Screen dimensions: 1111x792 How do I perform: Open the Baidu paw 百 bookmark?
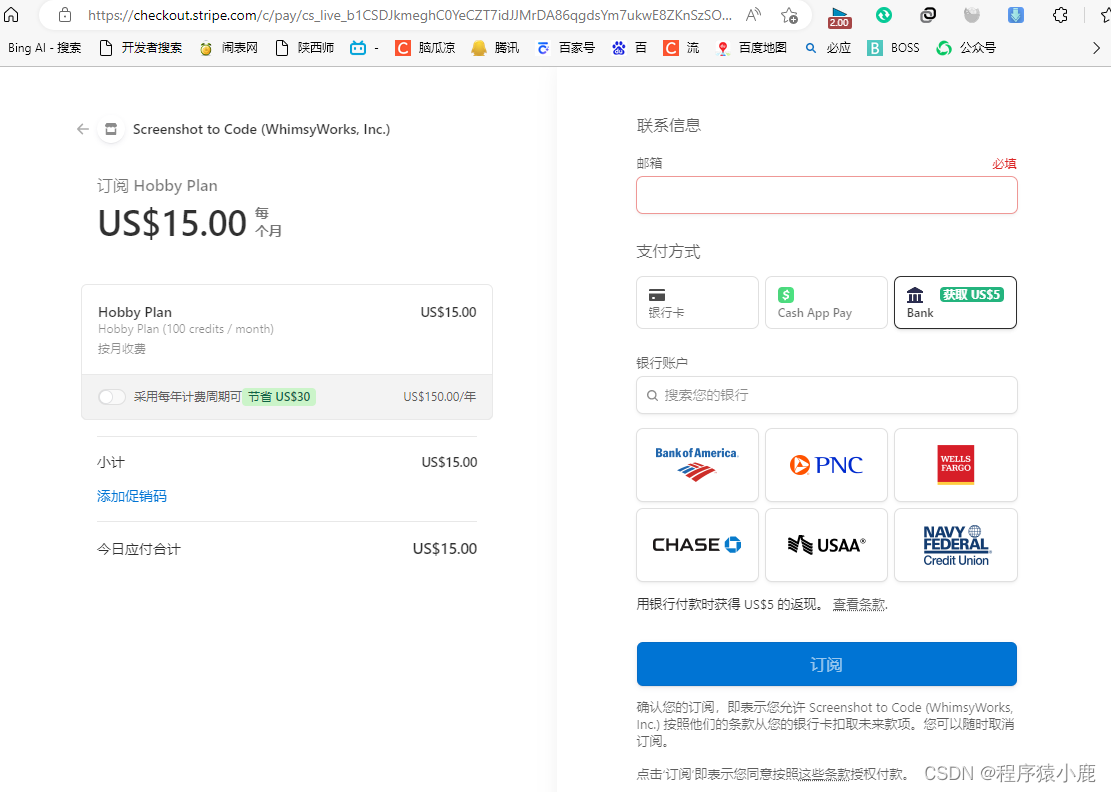point(629,47)
